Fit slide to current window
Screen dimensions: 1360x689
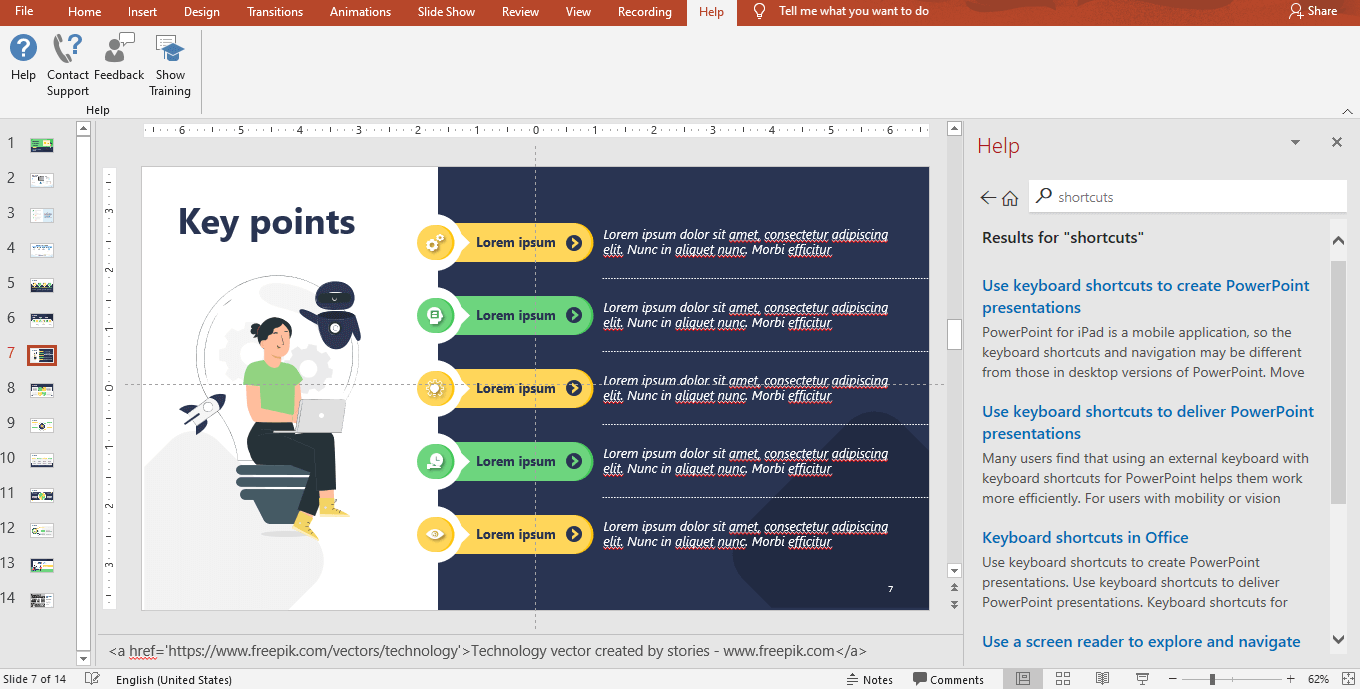(1347, 679)
